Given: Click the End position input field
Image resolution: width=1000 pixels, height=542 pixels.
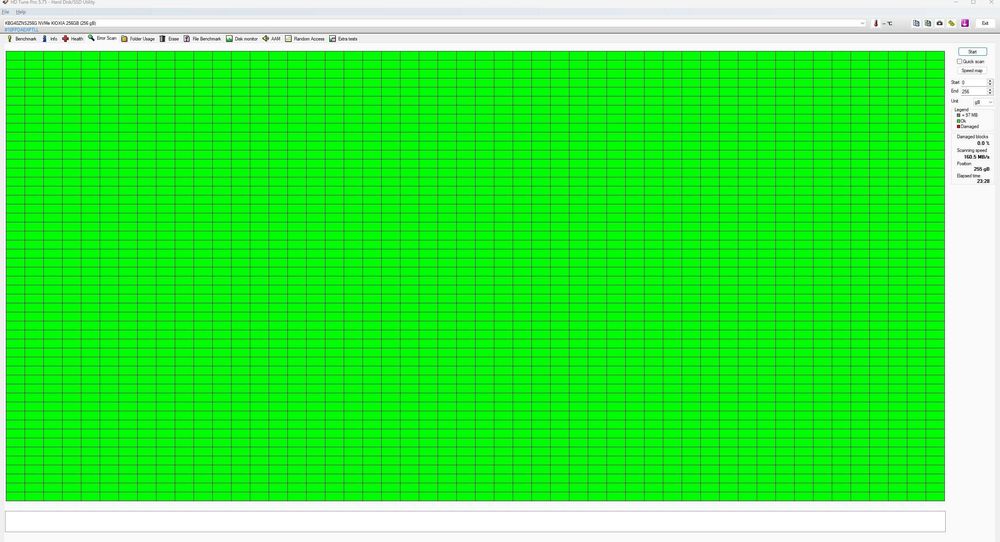Looking at the screenshot, I should pyautogui.click(x=973, y=91).
